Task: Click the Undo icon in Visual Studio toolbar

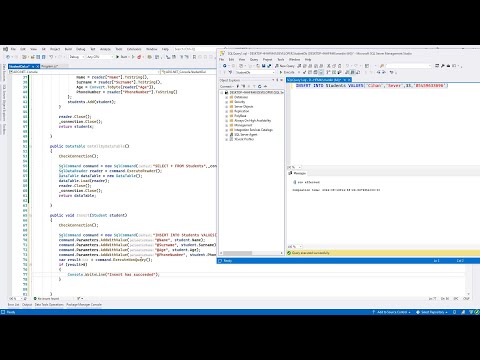Action: [52, 57]
